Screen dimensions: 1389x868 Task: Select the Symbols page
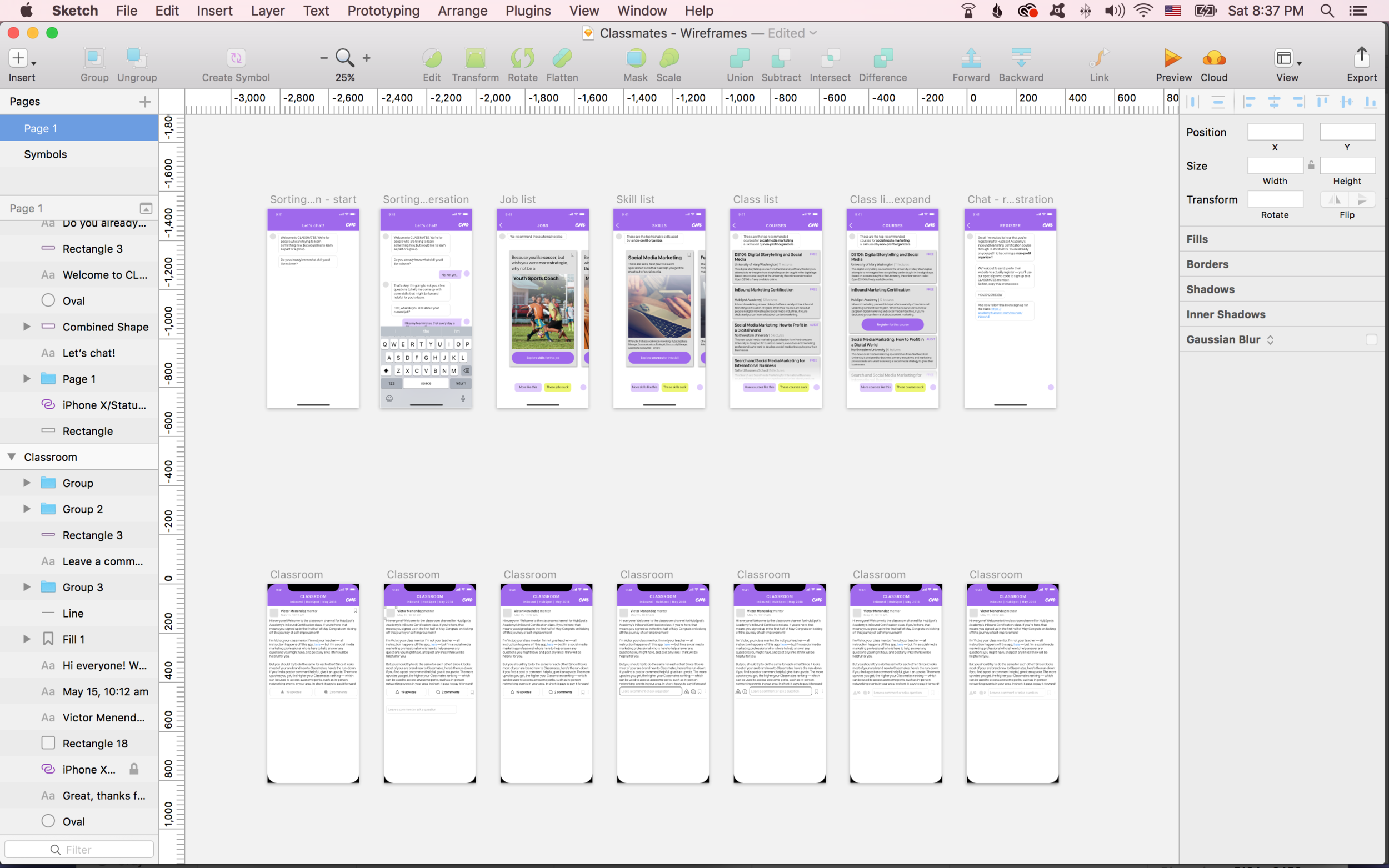click(46, 154)
